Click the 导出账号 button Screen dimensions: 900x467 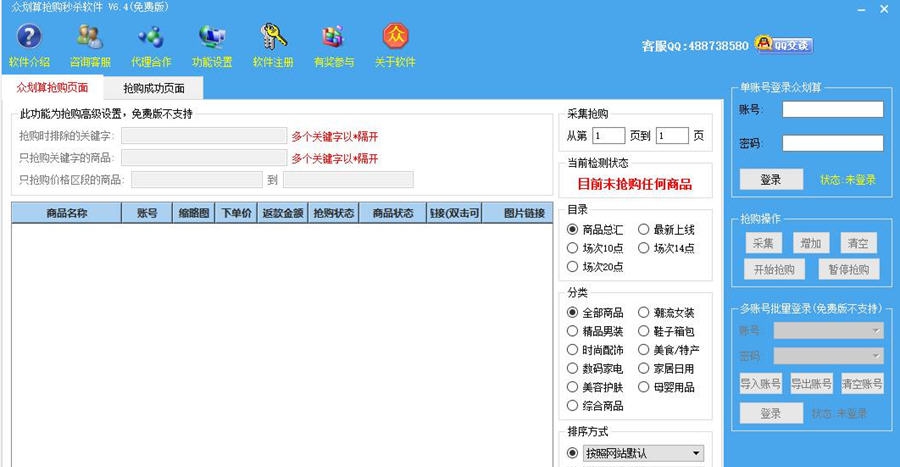(x=811, y=384)
